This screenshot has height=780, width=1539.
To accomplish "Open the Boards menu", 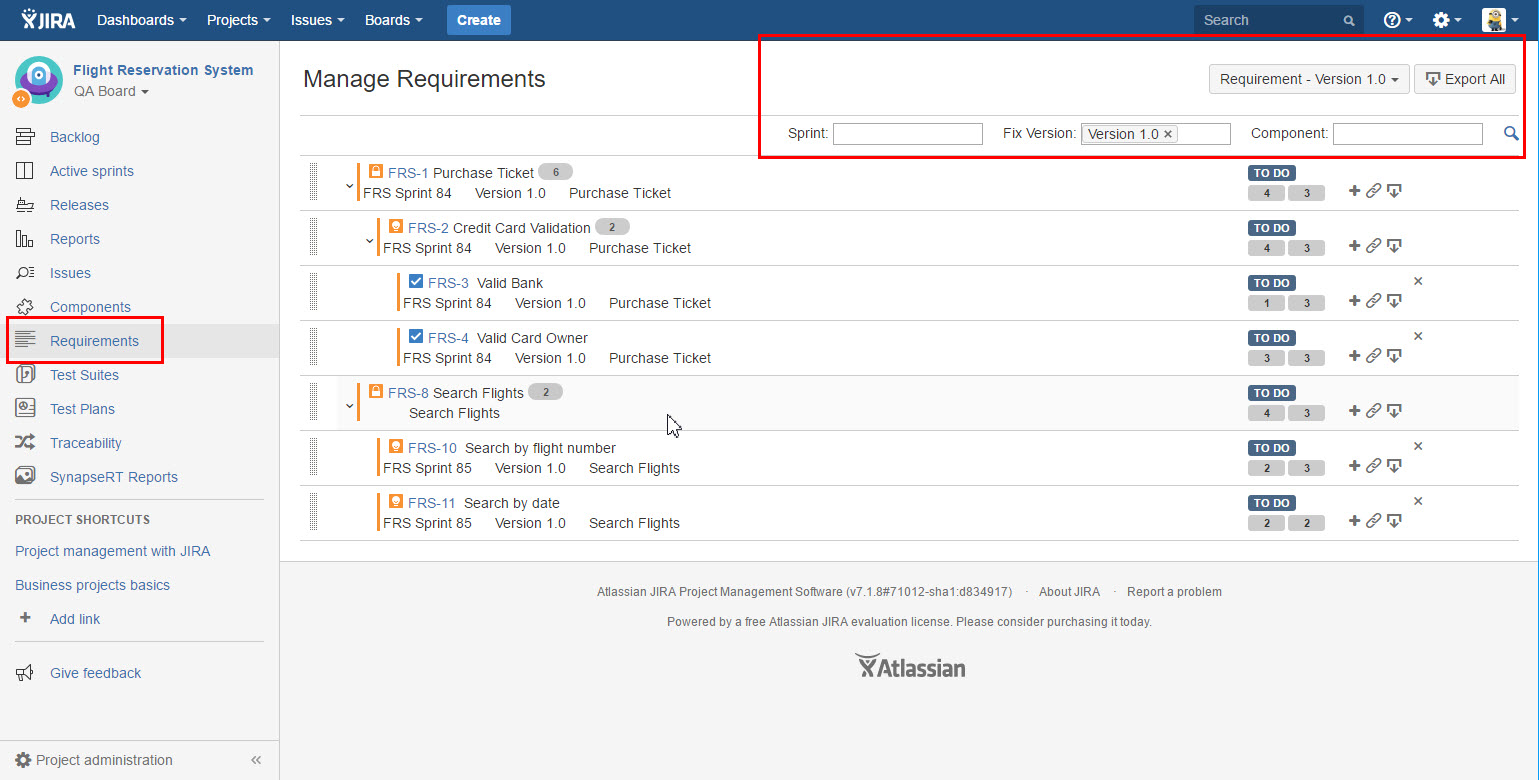I will (x=393, y=20).
